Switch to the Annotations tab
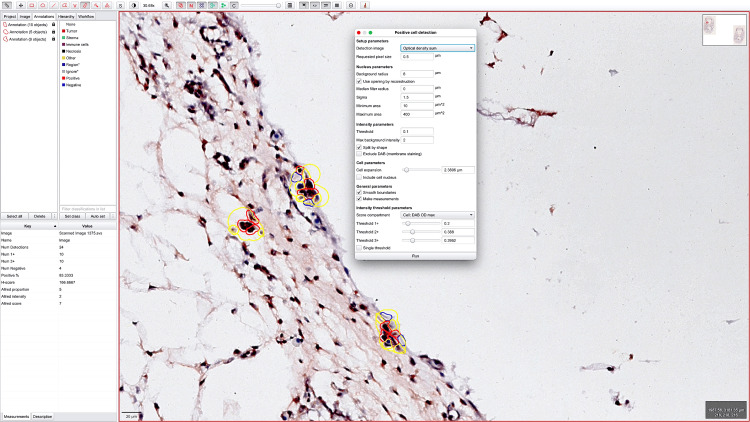This screenshot has height=422, width=750. 44,16
